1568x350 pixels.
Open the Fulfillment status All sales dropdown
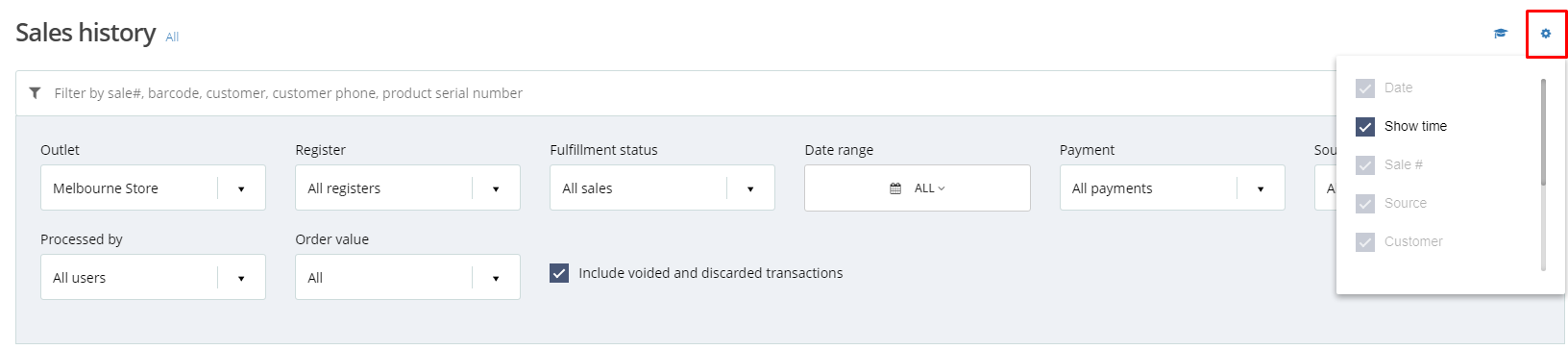pos(662,187)
